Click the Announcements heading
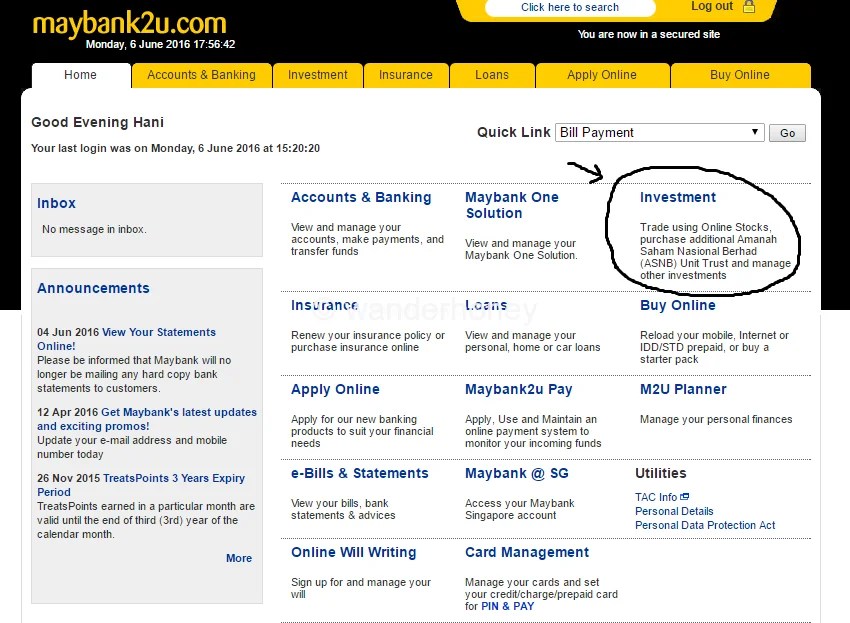The height and width of the screenshot is (623, 850). coord(93,288)
